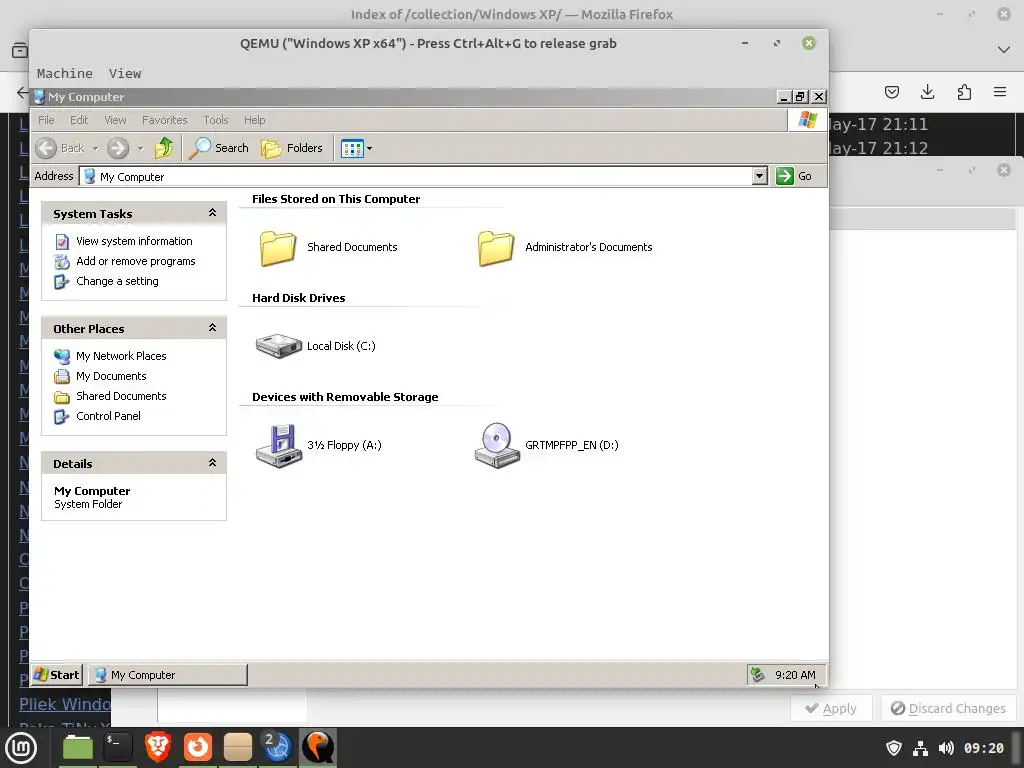Open My Network Places link
This screenshot has width=1024, height=768.
pyautogui.click(x=121, y=356)
